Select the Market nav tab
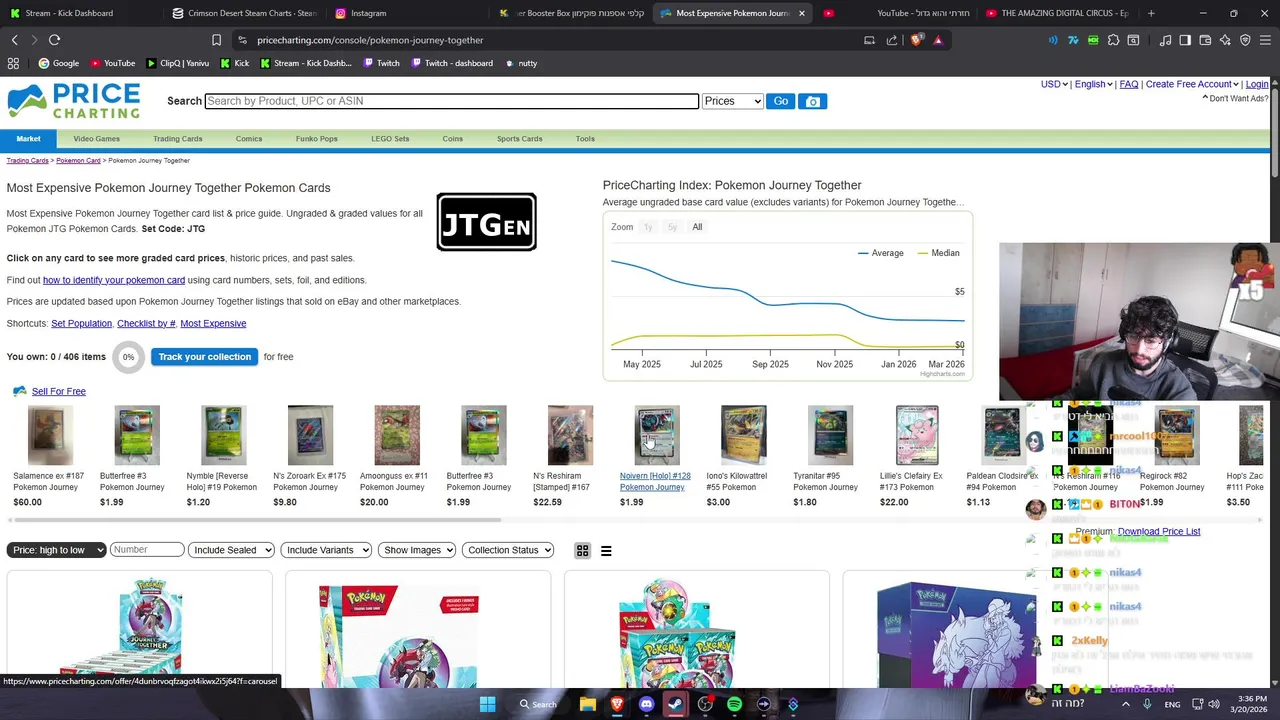Viewport: 1280px width, 720px height. [x=28, y=139]
